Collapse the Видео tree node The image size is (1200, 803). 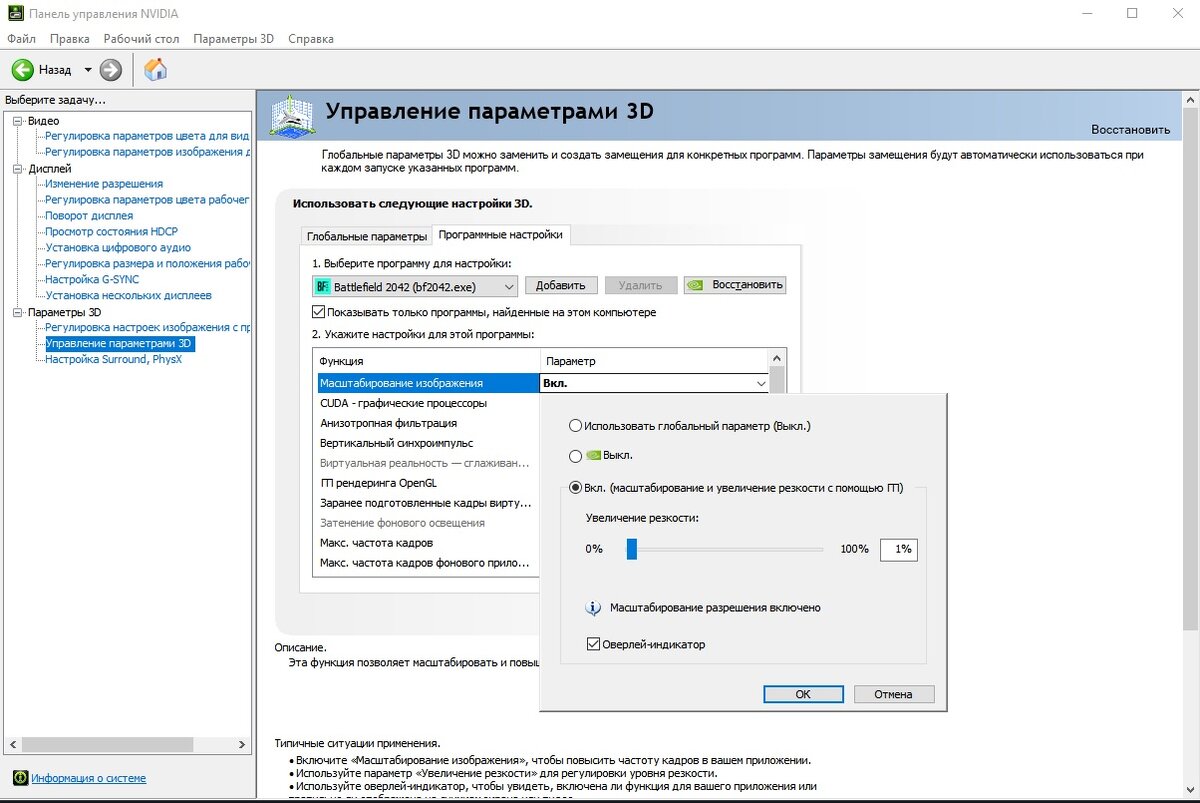point(17,121)
